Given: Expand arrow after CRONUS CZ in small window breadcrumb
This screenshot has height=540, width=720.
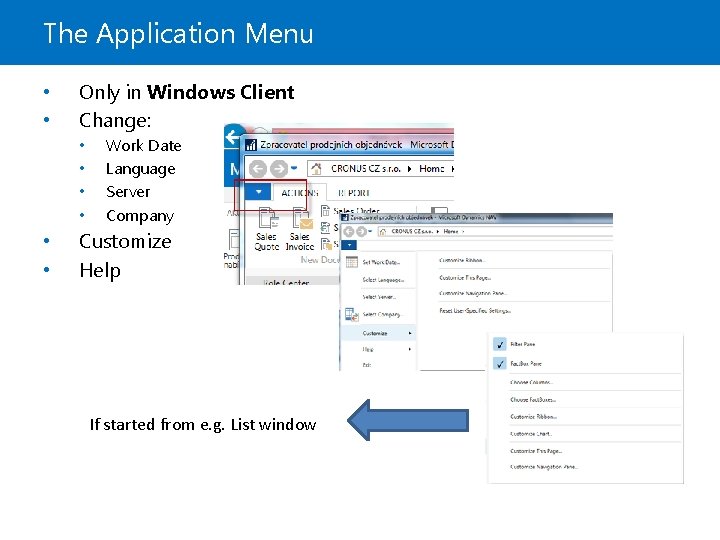Looking at the screenshot, I should 438,231.
